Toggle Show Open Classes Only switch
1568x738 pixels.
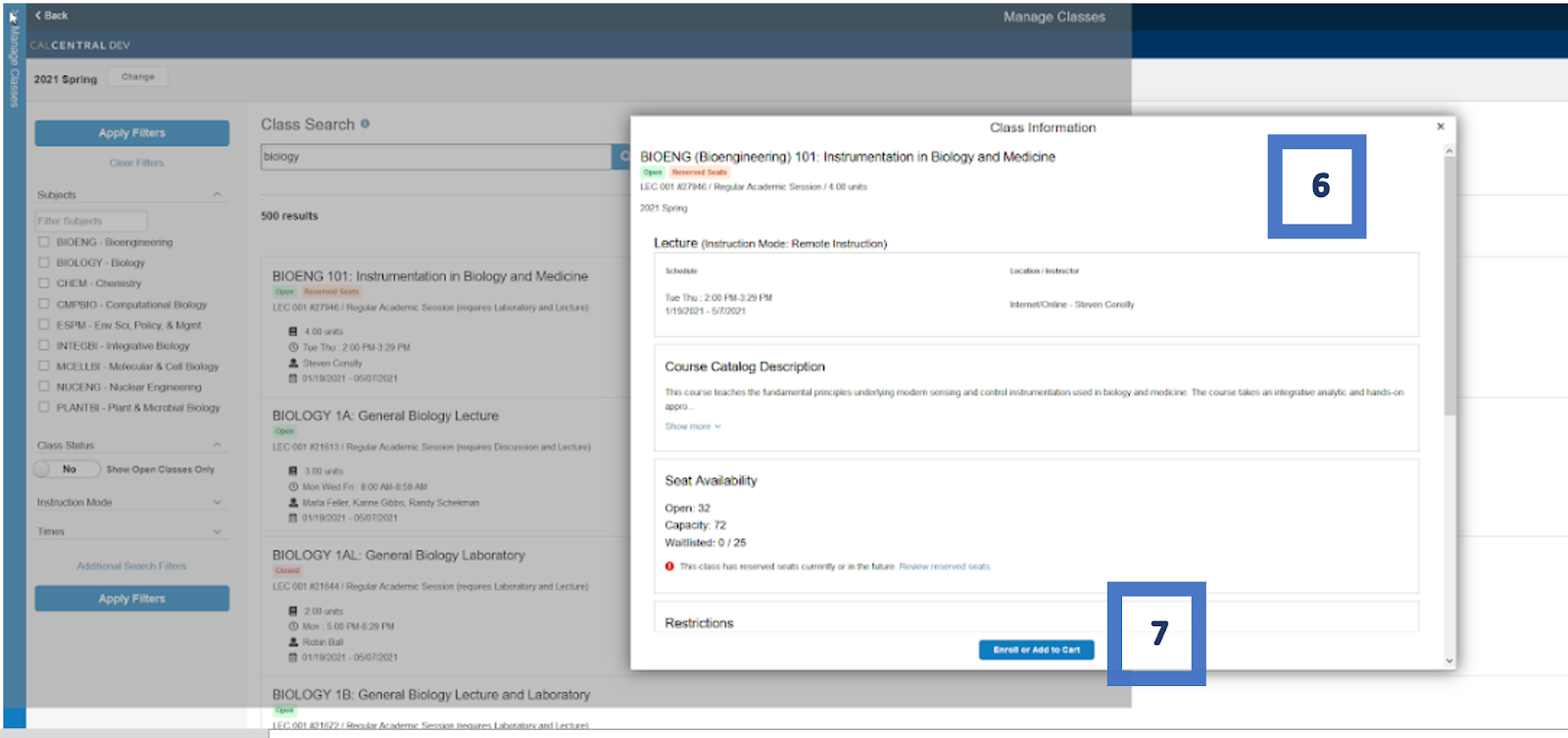tap(56, 469)
